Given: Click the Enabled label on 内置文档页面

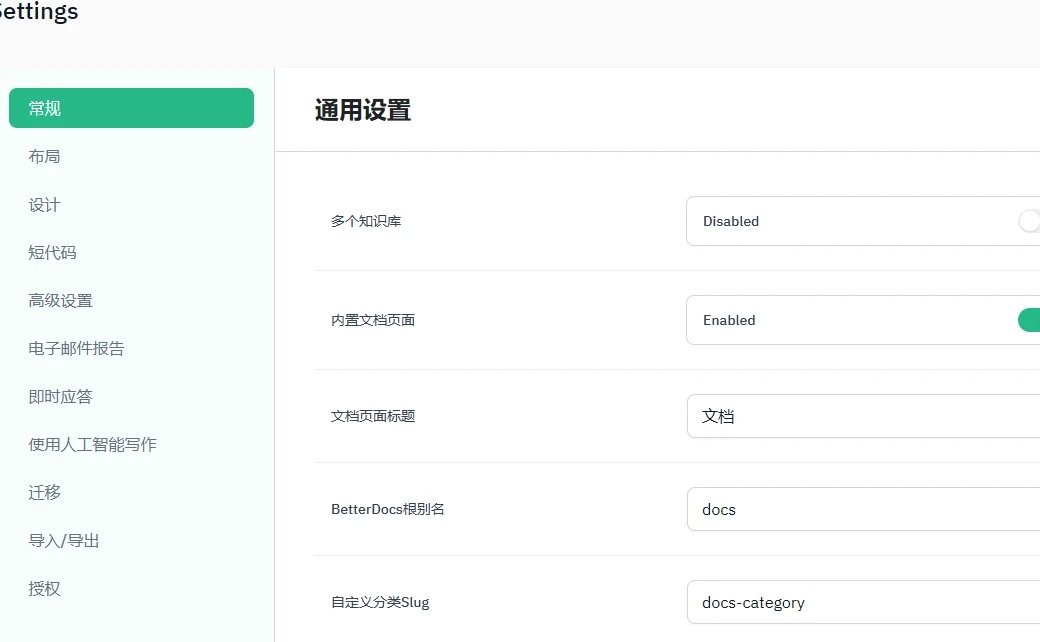Looking at the screenshot, I should pos(728,320).
